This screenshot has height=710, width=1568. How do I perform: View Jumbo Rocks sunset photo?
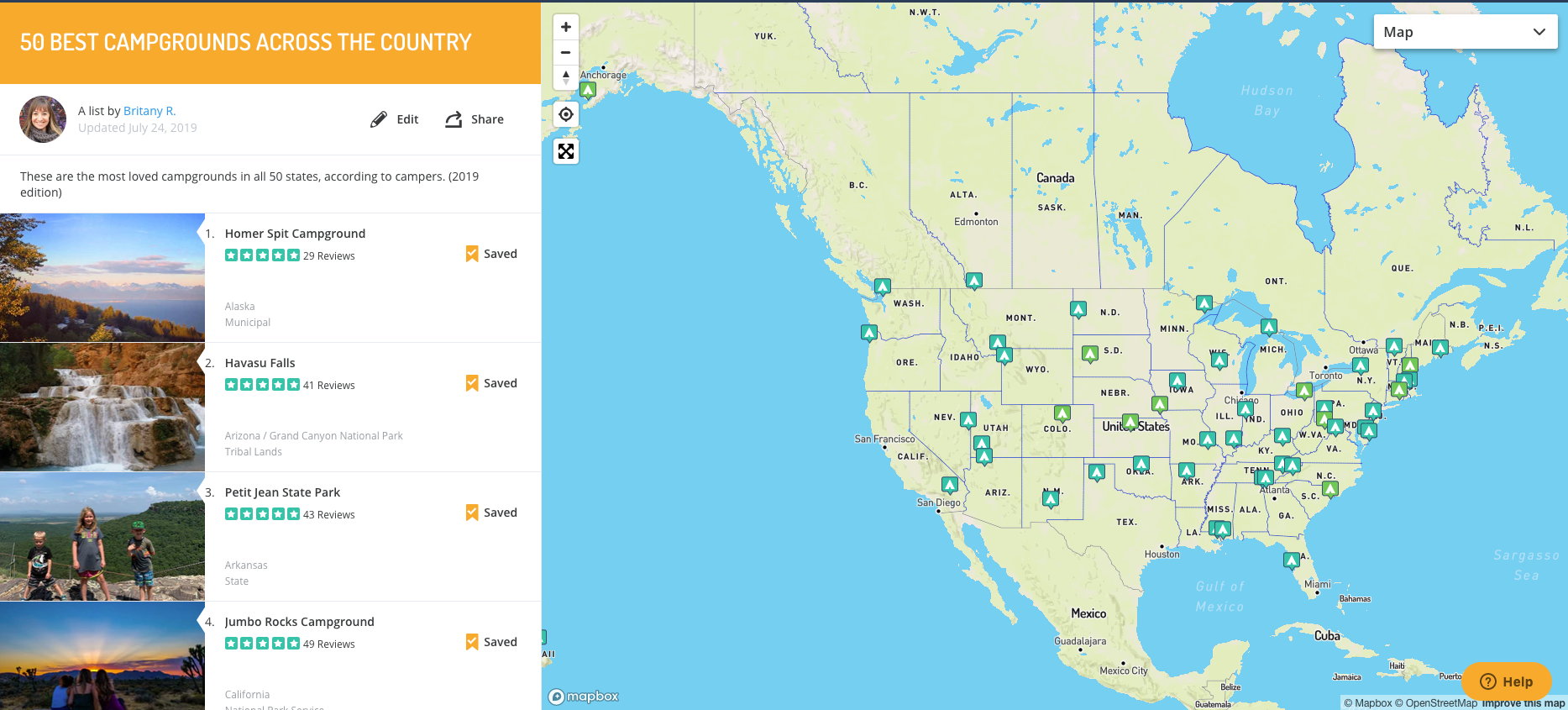click(102, 656)
